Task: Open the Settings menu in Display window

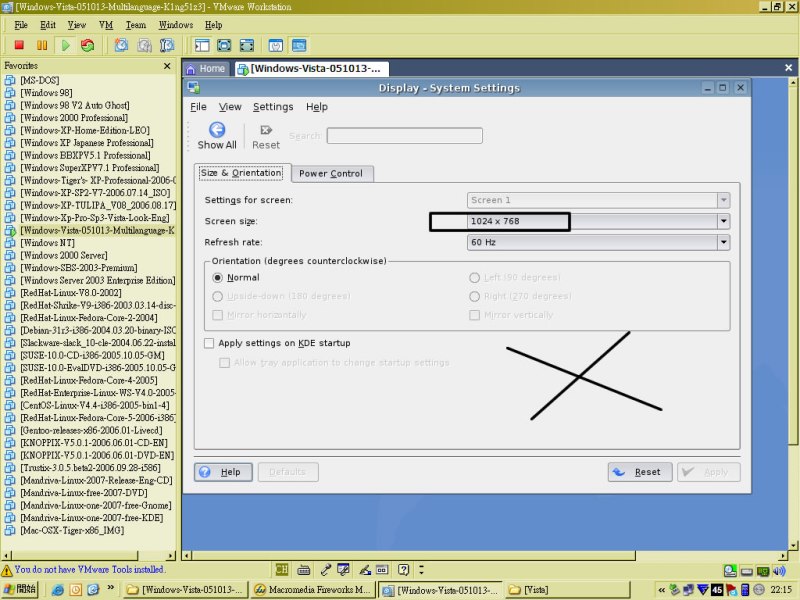Action: click(273, 107)
